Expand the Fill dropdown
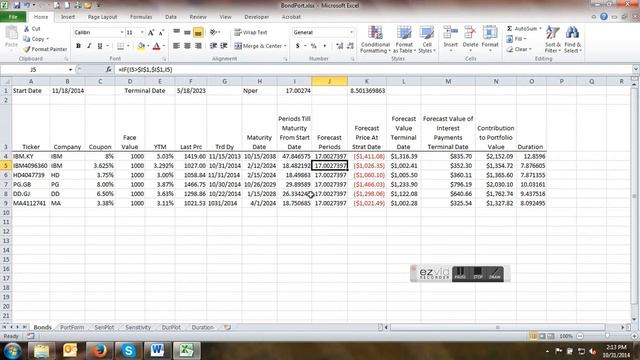The width and height of the screenshot is (640, 360). (524, 39)
